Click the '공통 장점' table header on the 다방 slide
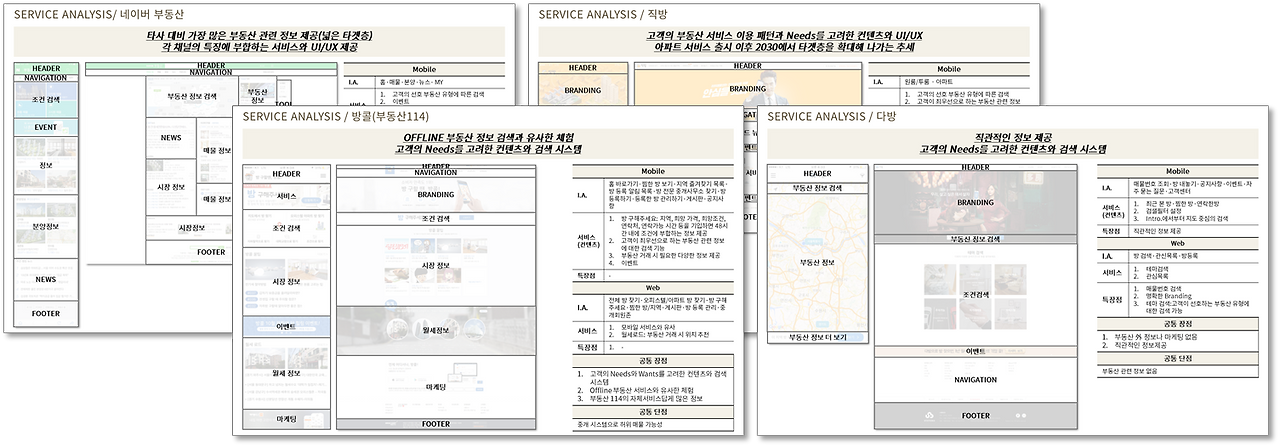1280x447 pixels. click(x=1176, y=325)
